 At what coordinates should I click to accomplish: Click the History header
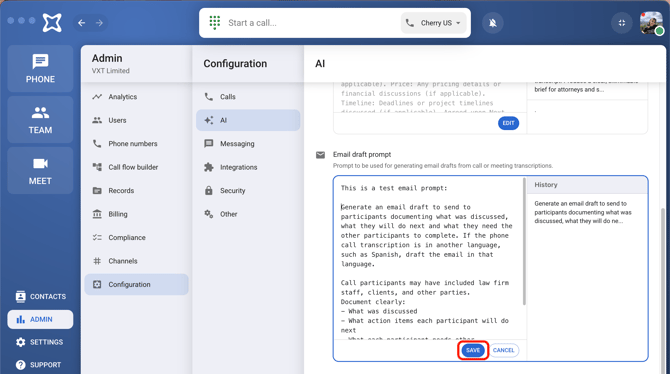tap(587, 185)
